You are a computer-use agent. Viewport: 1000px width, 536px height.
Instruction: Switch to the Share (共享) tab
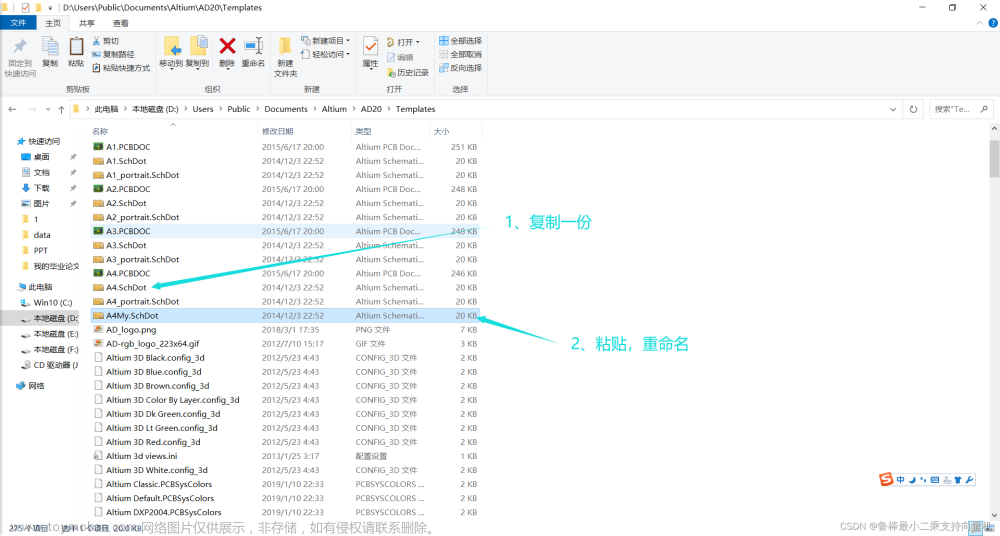(87, 23)
